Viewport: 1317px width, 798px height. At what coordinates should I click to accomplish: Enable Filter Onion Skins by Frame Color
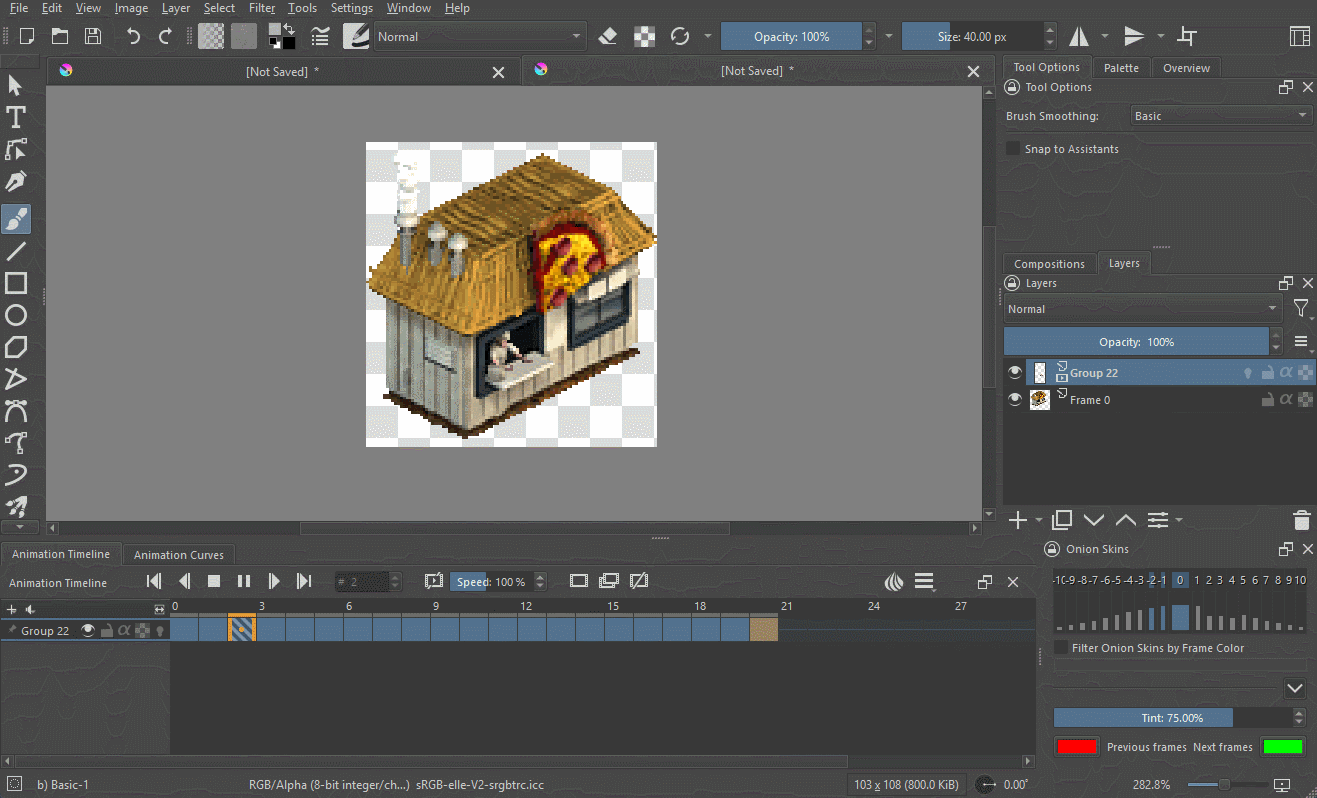click(1061, 648)
